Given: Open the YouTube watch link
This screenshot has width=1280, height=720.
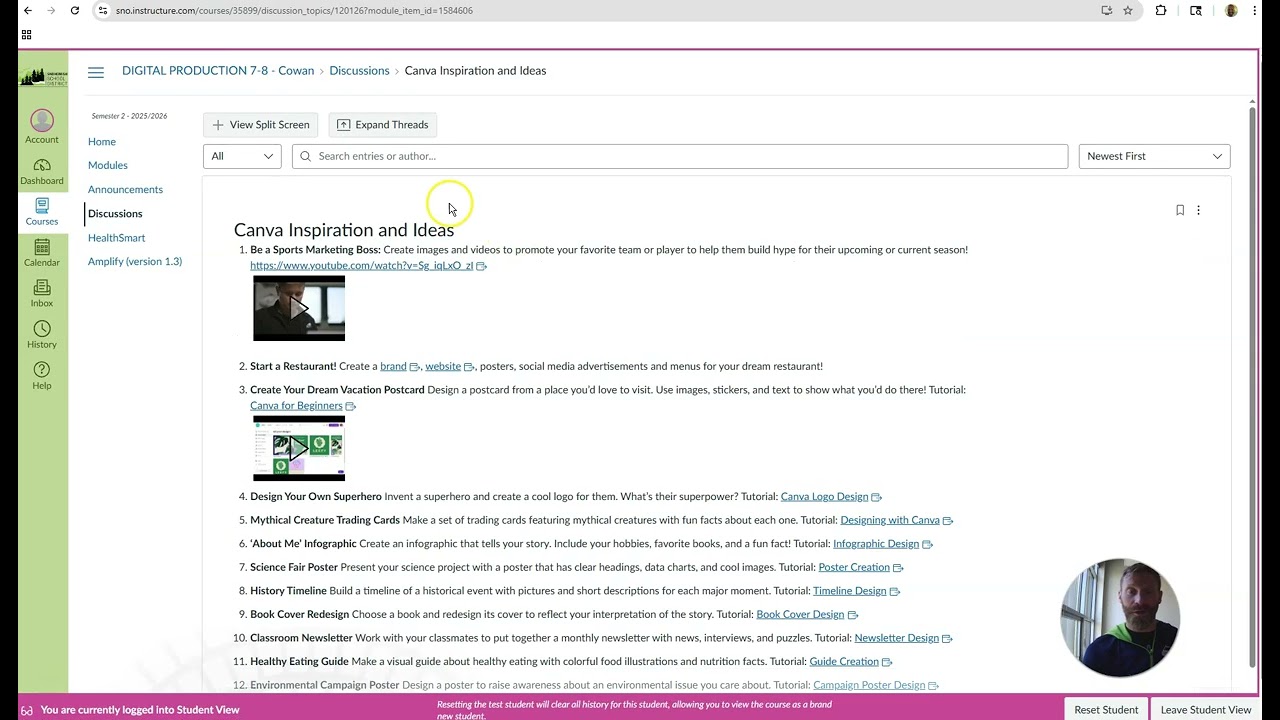Looking at the screenshot, I should [x=361, y=266].
